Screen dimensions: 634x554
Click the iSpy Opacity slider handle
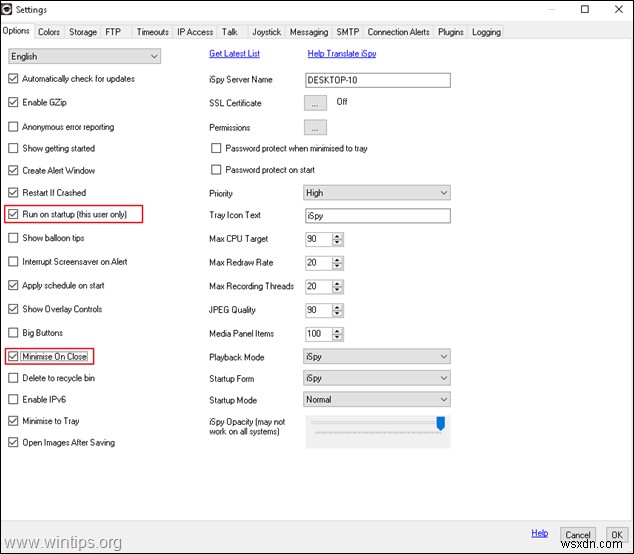coord(440,423)
